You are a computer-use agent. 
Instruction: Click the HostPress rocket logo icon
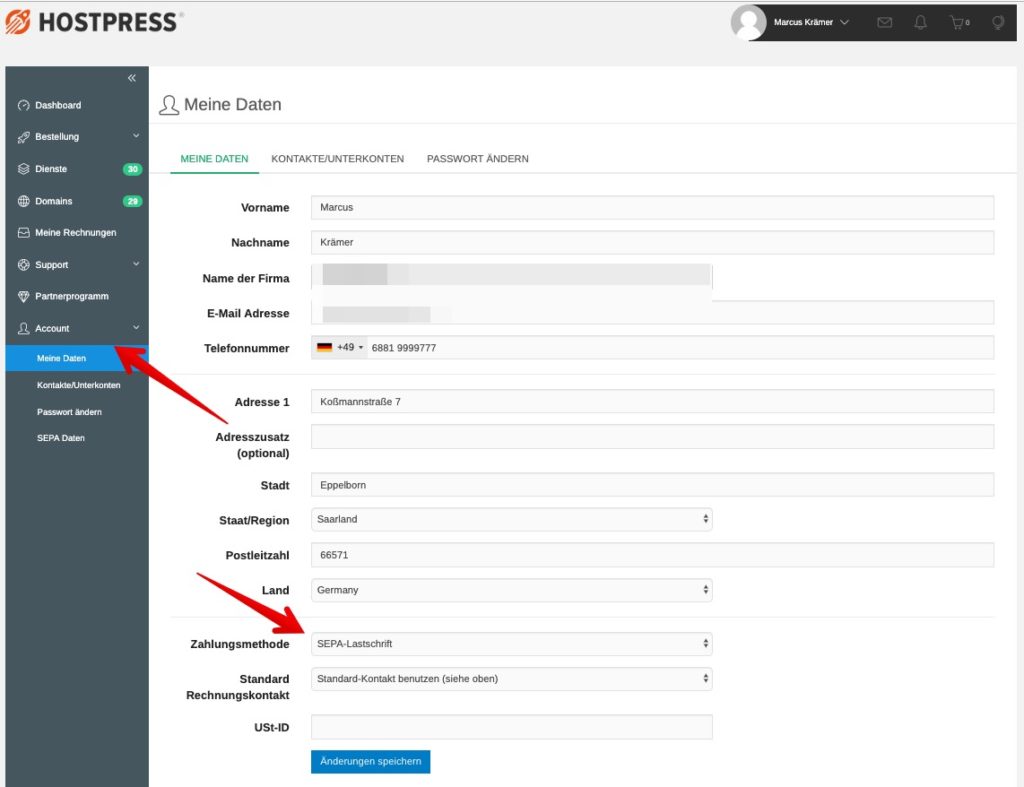[x=18, y=22]
